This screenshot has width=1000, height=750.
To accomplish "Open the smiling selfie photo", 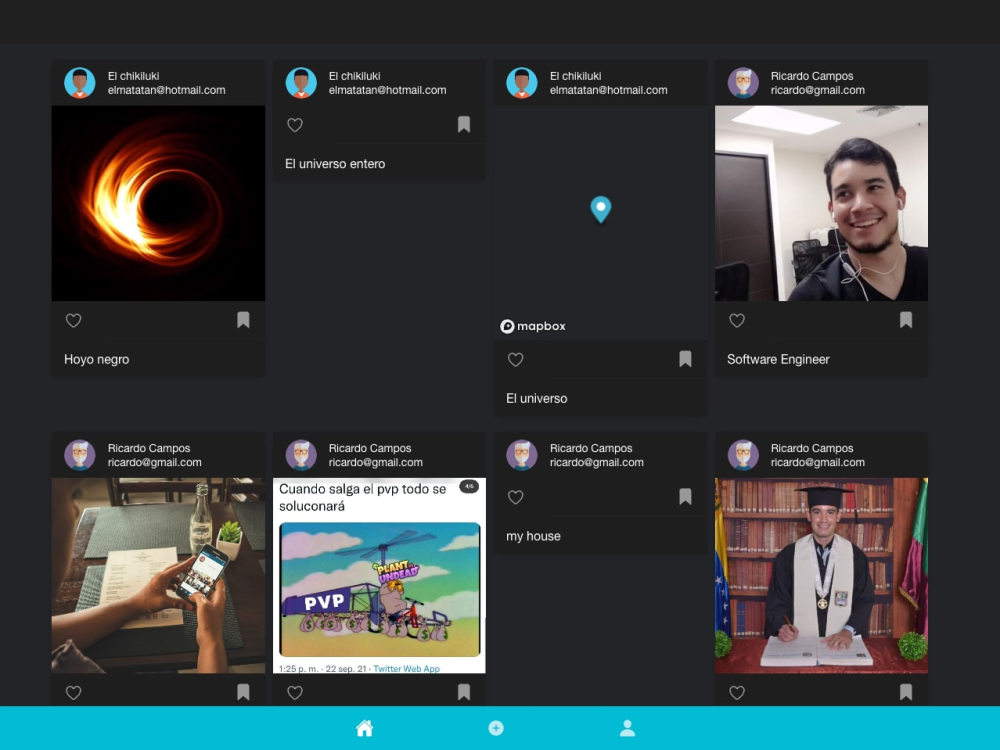I will 821,203.
